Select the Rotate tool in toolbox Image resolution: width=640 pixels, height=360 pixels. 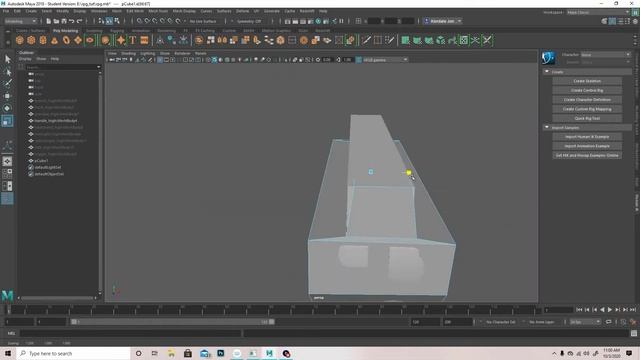[7, 108]
